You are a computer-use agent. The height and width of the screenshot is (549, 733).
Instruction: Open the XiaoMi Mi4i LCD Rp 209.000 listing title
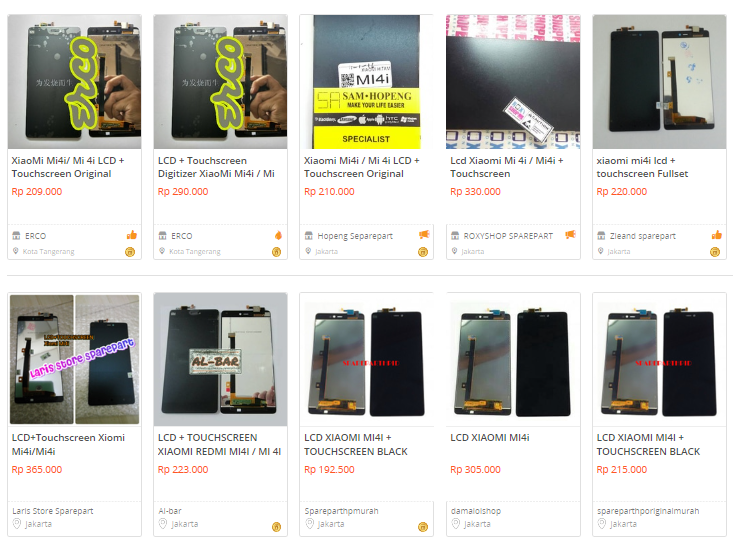pyautogui.click(x=68, y=167)
